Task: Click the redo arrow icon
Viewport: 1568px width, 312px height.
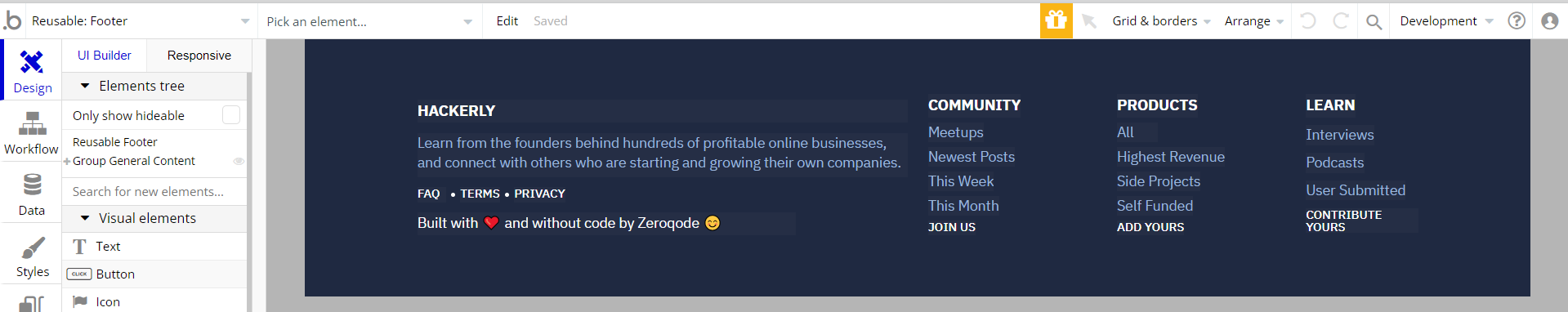Action: [x=1340, y=20]
